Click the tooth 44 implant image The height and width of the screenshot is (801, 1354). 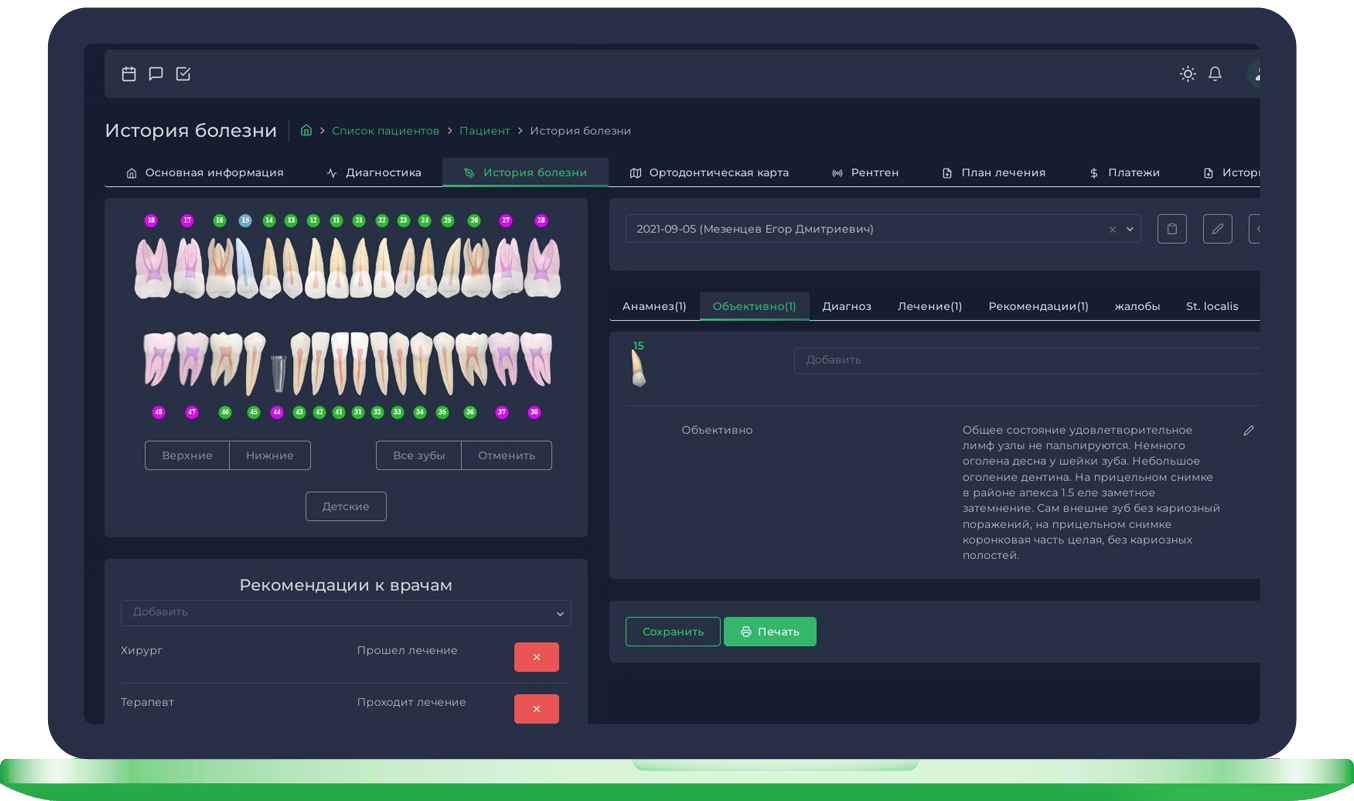tap(278, 372)
